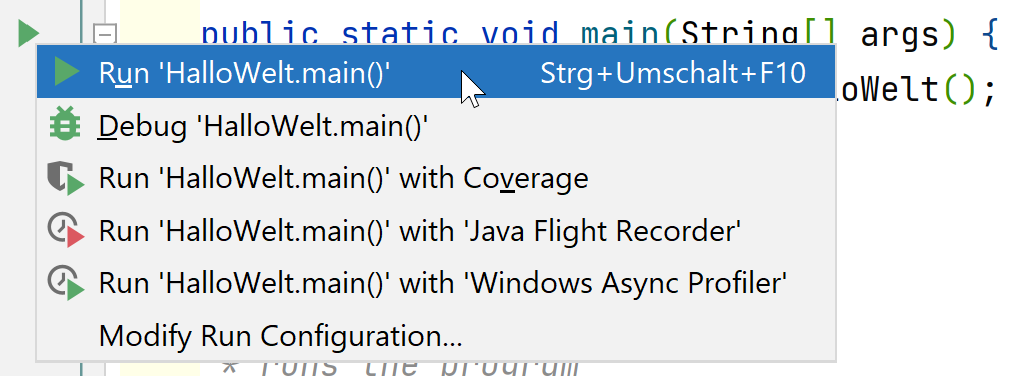Run with 'Java Flight Recorder' option
The width and height of the screenshot is (1033, 376).
[420, 231]
